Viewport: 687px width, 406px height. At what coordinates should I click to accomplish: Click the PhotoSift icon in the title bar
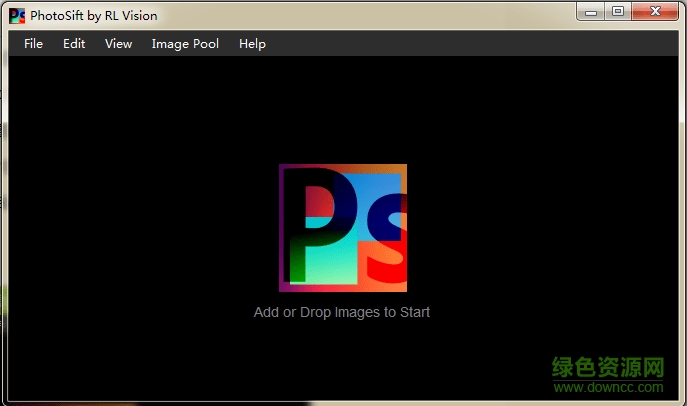pos(16,15)
